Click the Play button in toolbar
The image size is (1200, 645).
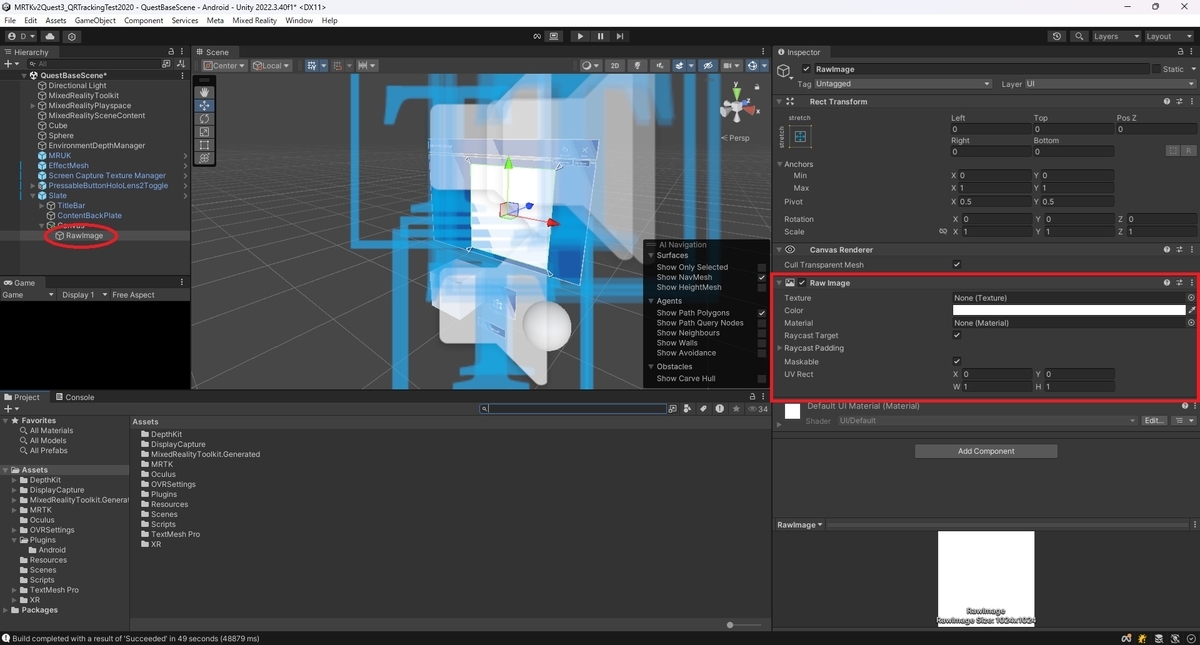pyautogui.click(x=580, y=36)
